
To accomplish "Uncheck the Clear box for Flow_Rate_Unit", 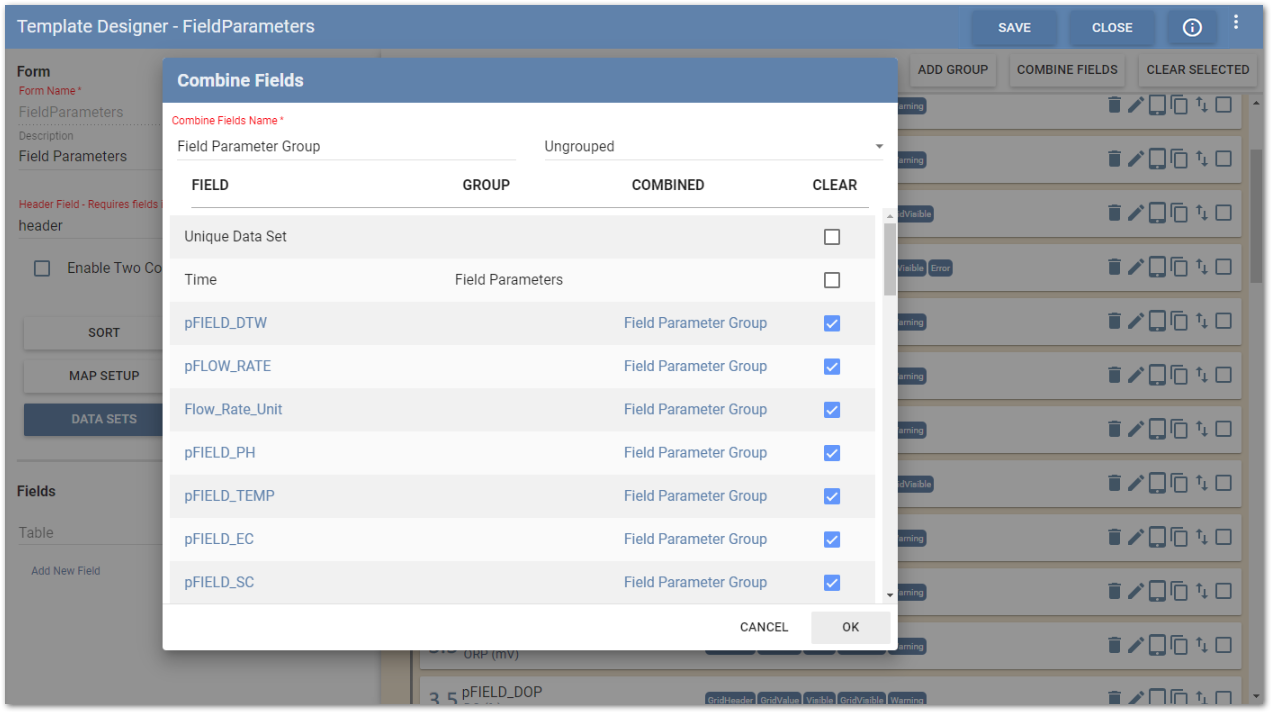I will 832,410.
